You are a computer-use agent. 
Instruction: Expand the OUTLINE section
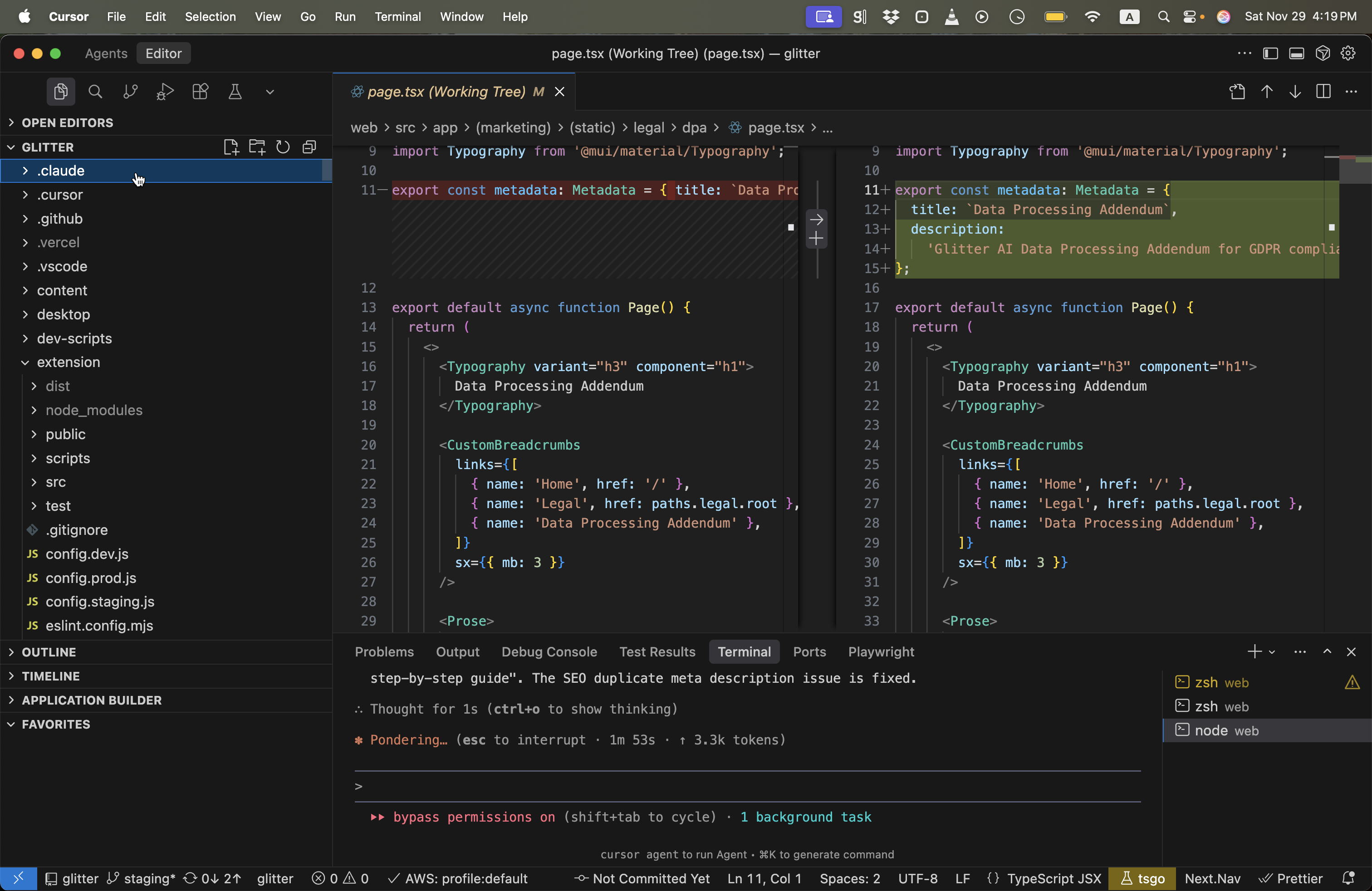pyautogui.click(x=49, y=652)
